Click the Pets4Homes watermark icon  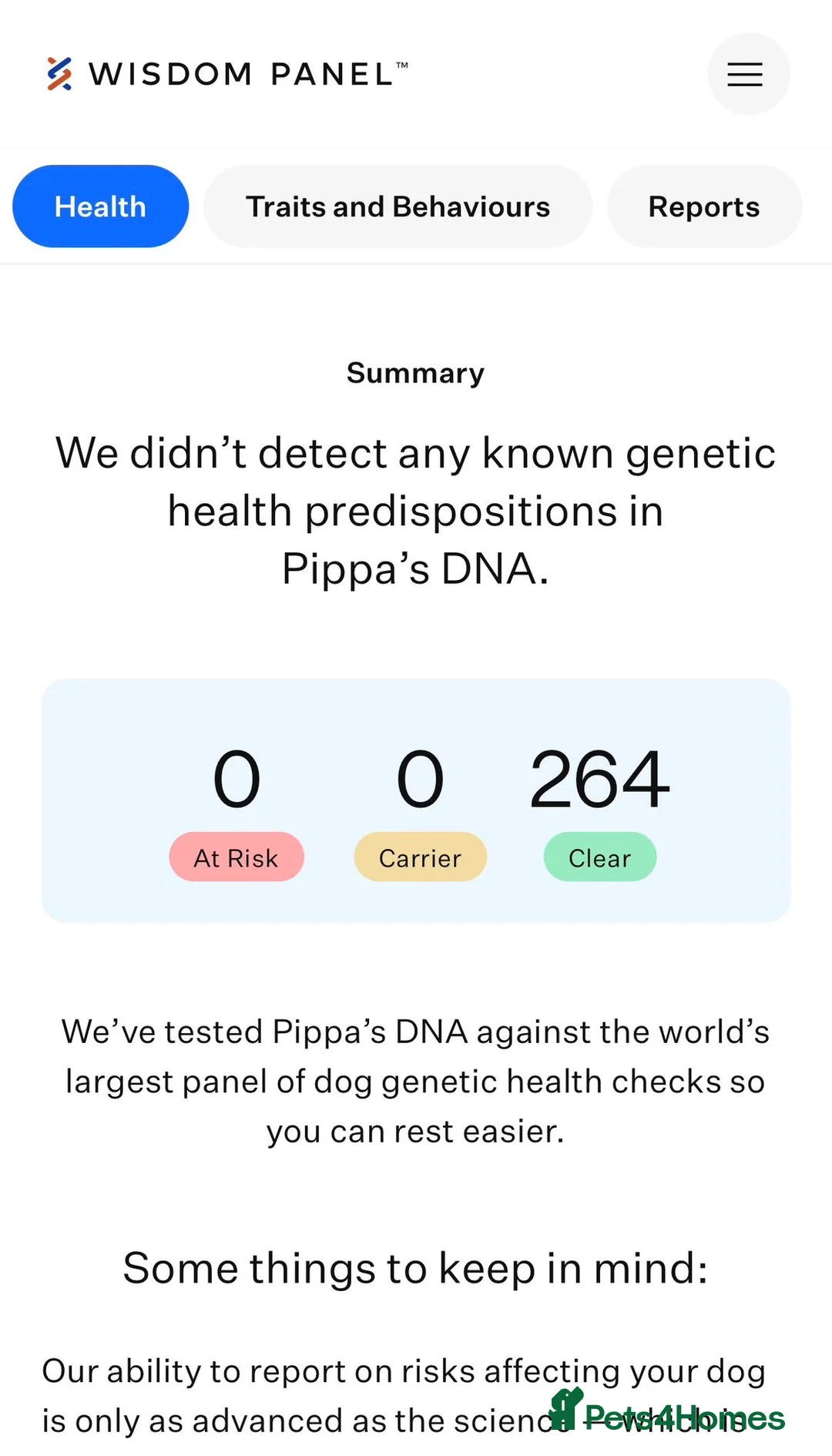[x=565, y=1410]
